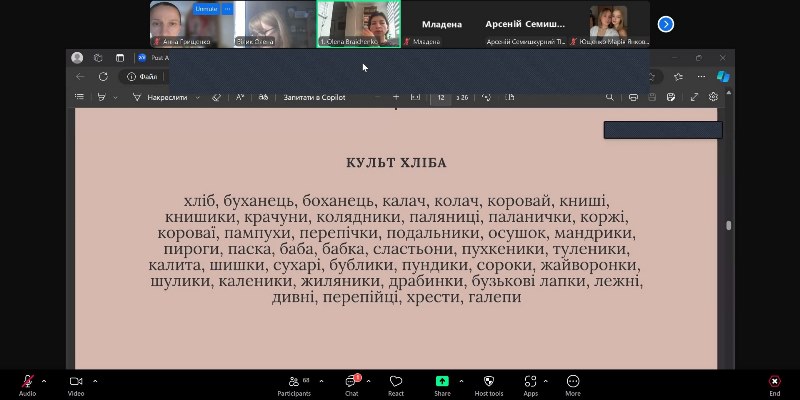Print the PDF document
This screenshot has height=400, width=800.
click(633, 97)
